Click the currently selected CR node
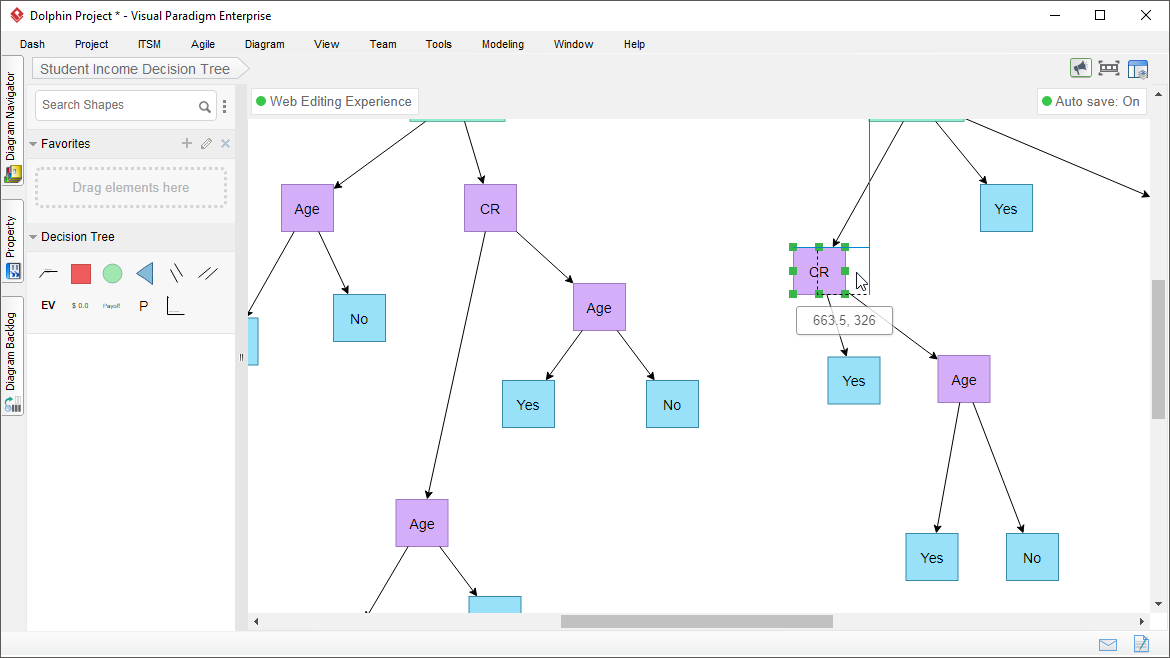The height and width of the screenshot is (658, 1170). [819, 271]
